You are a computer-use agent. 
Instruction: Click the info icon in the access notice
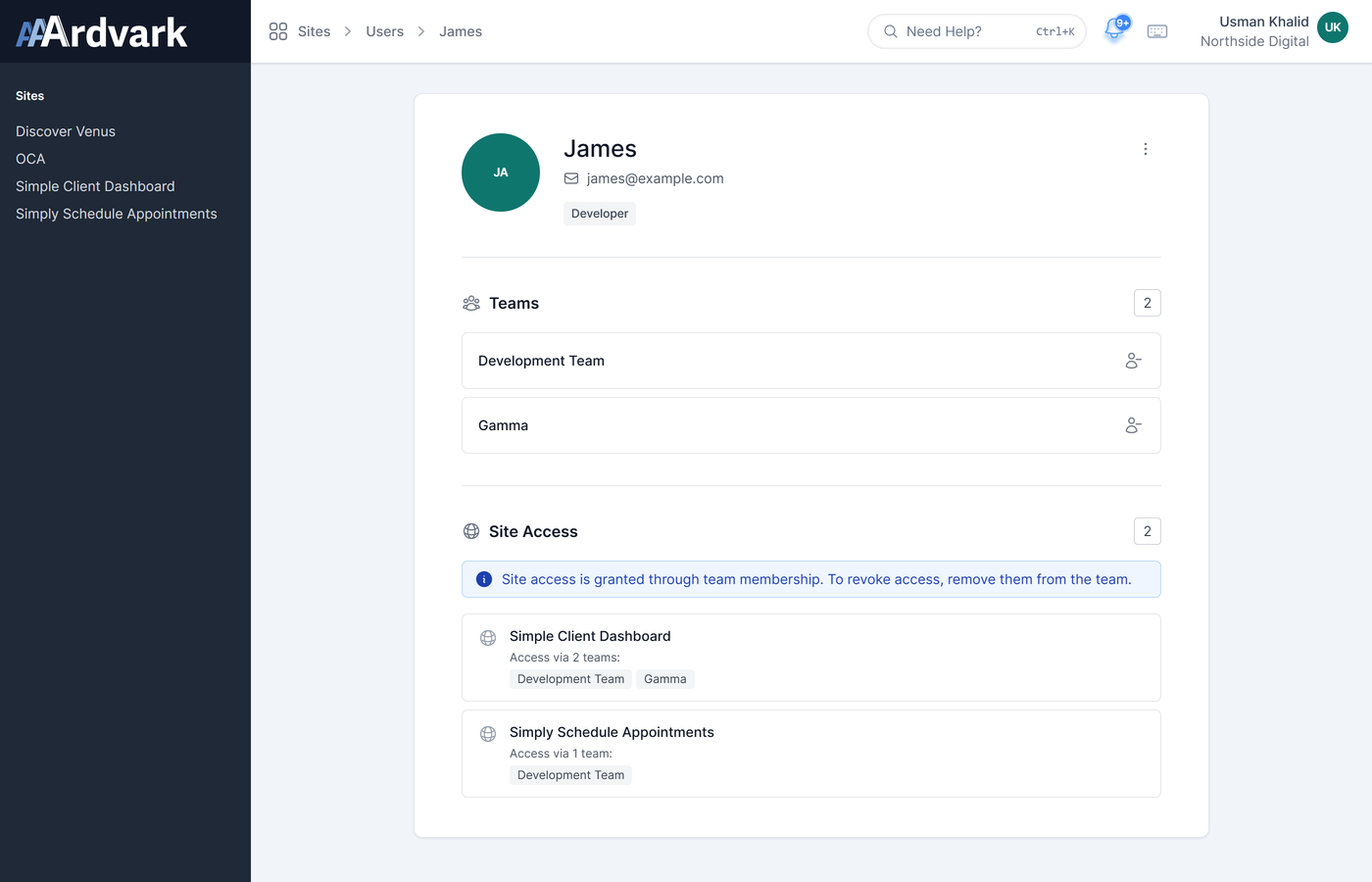click(x=484, y=579)
